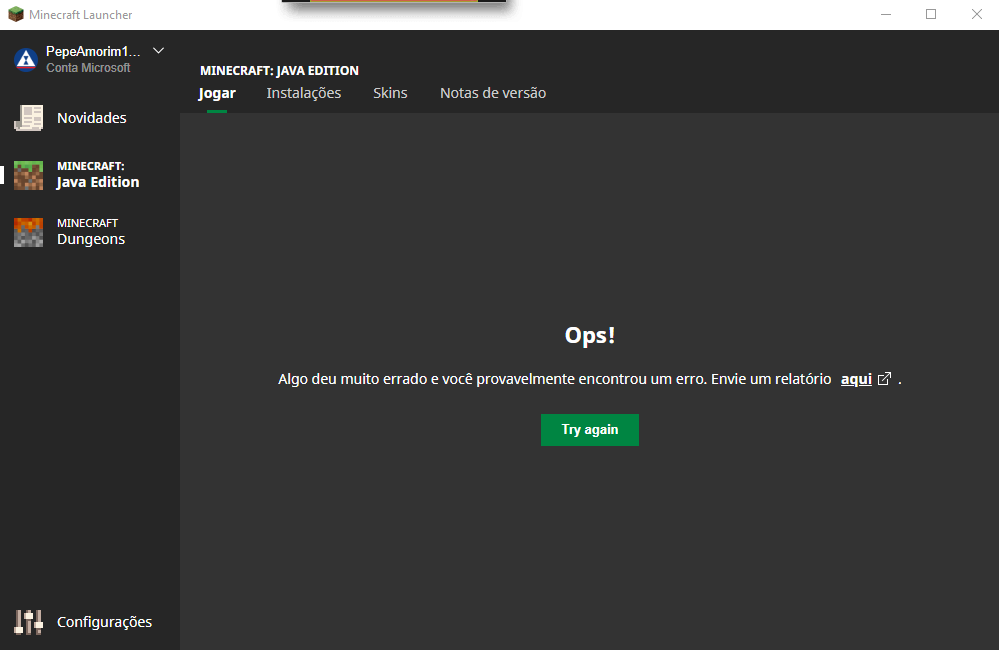Switch to the Jogar tab
The height and width of the screenshot is (650, 999).
click(x=217, y=93)
